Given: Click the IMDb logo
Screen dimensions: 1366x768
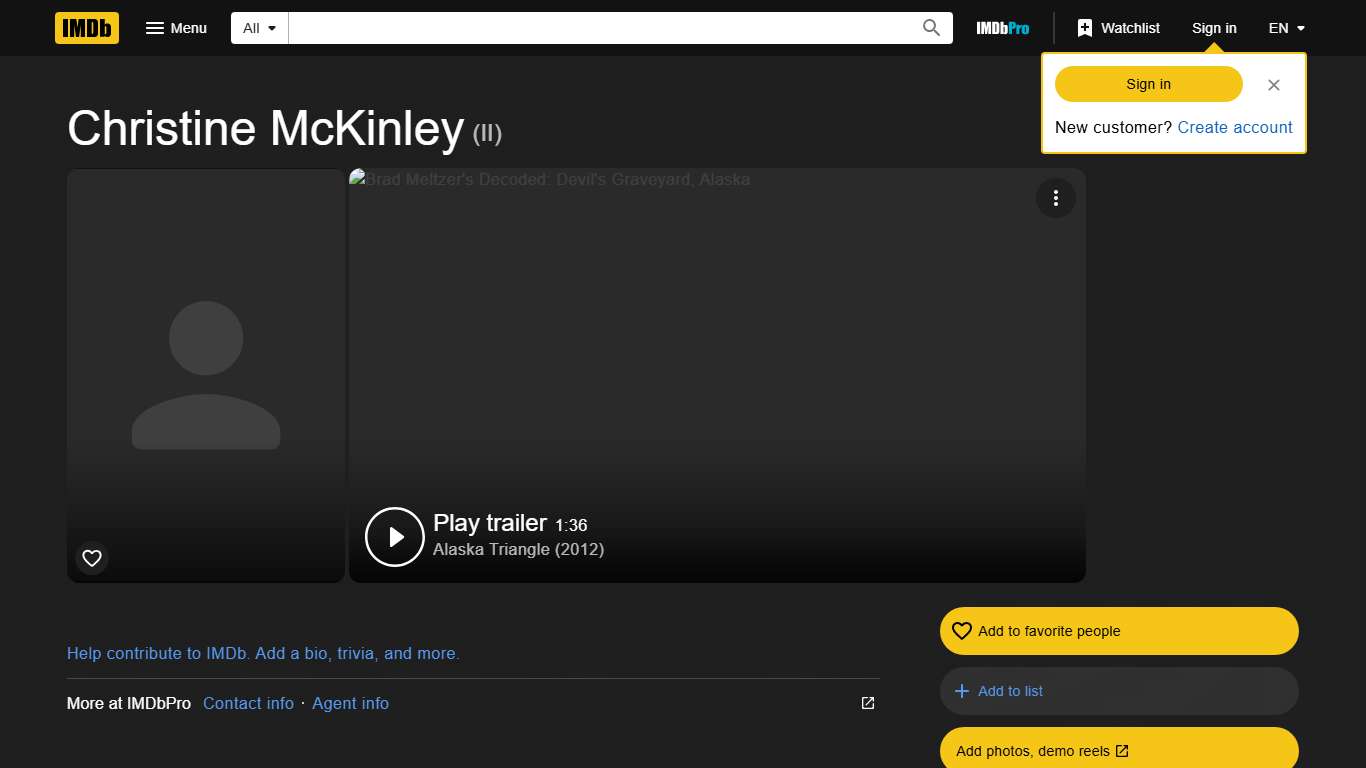Looking at the screenshot, I should (x=86, y=28).
